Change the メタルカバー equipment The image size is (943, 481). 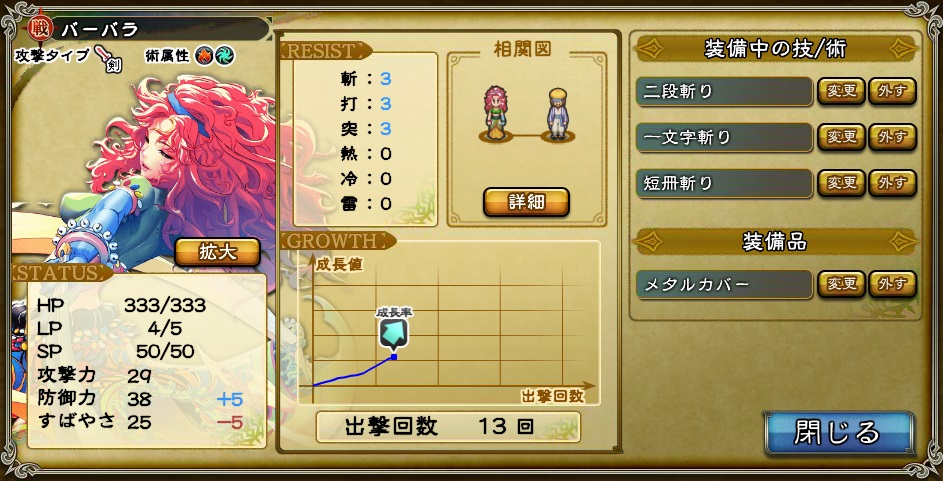click(841, 284)
